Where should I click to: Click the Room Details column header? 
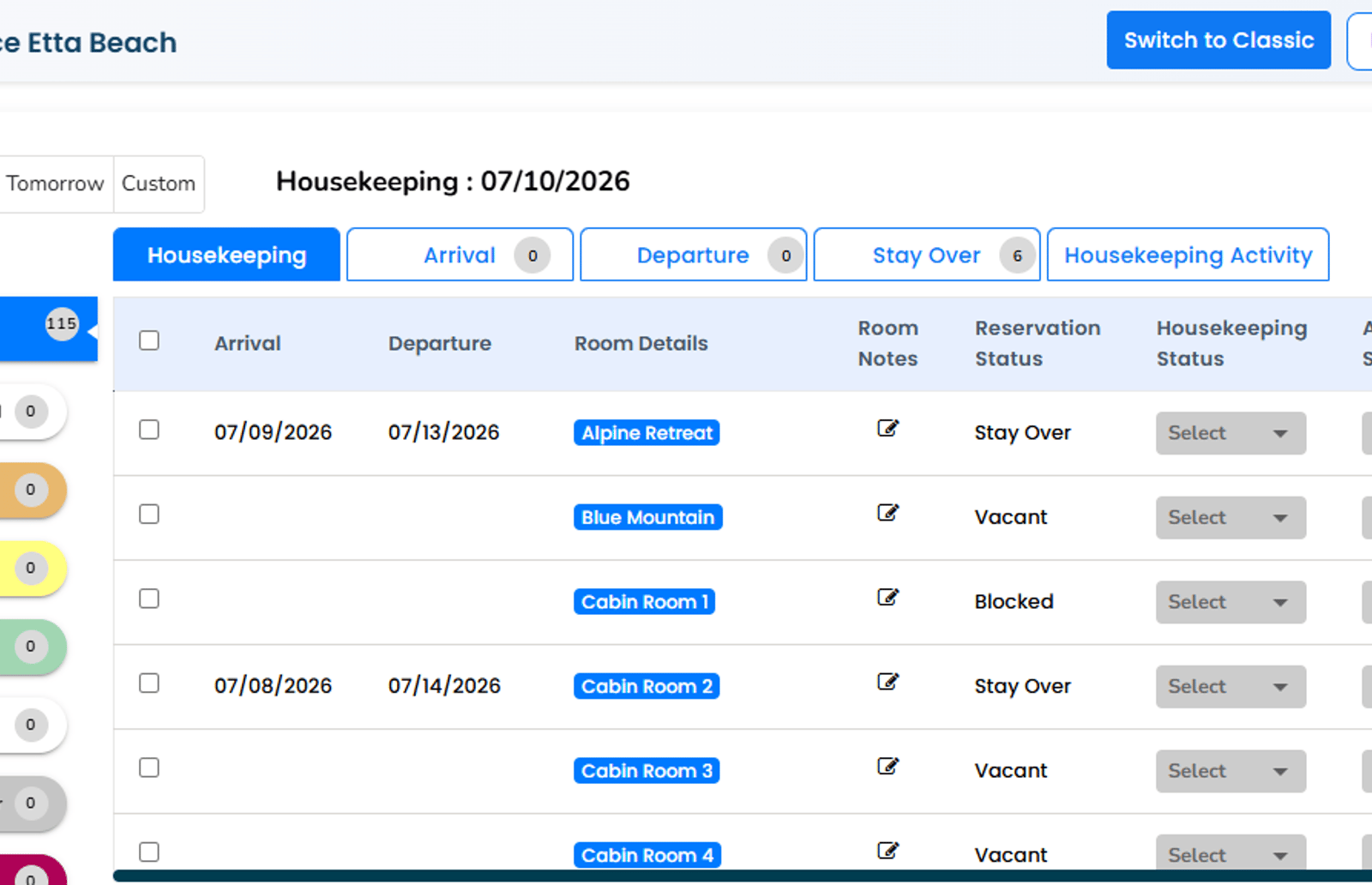point(641,343)
